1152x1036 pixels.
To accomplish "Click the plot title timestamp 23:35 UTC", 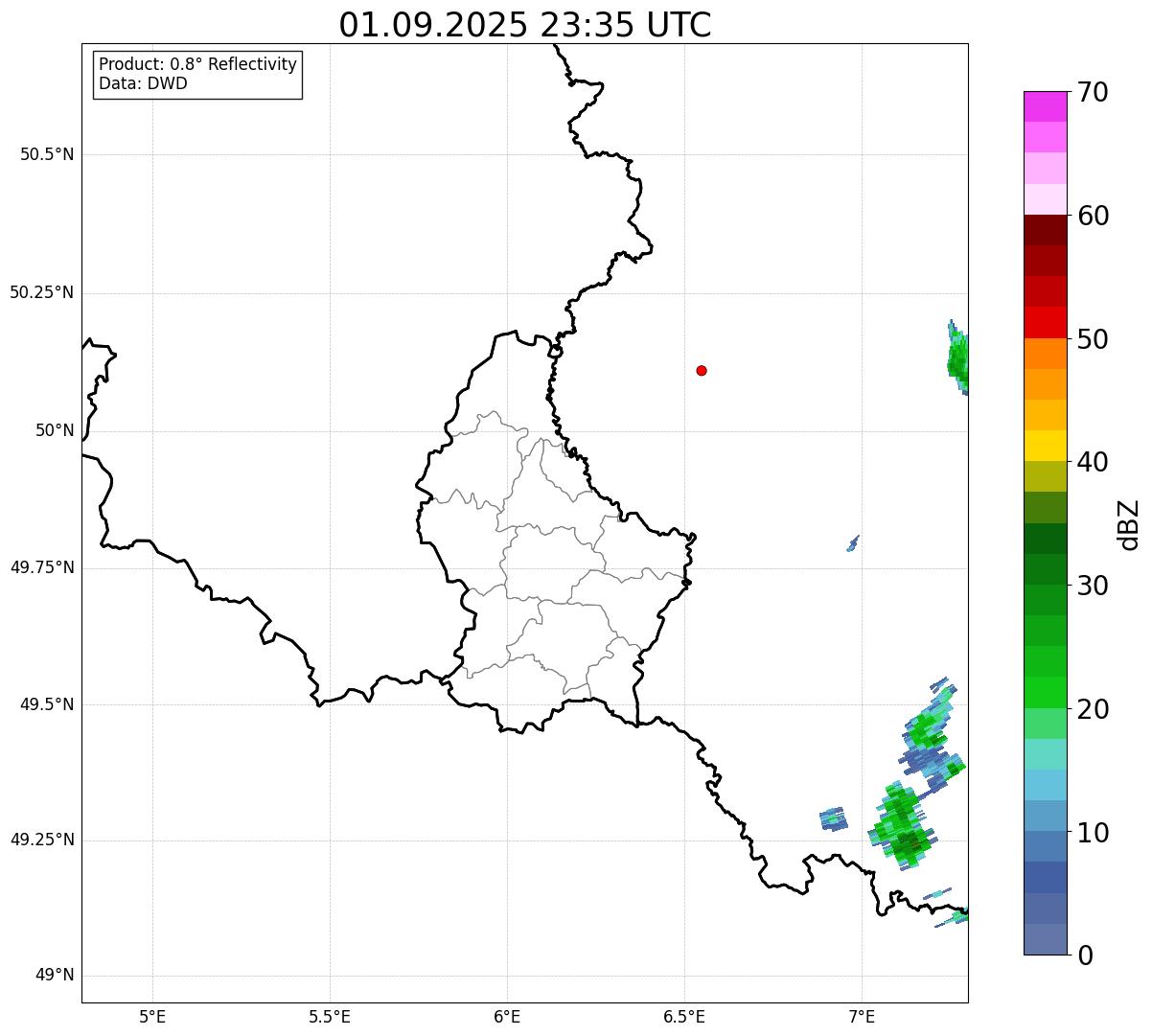I will [x=626, y=25].
